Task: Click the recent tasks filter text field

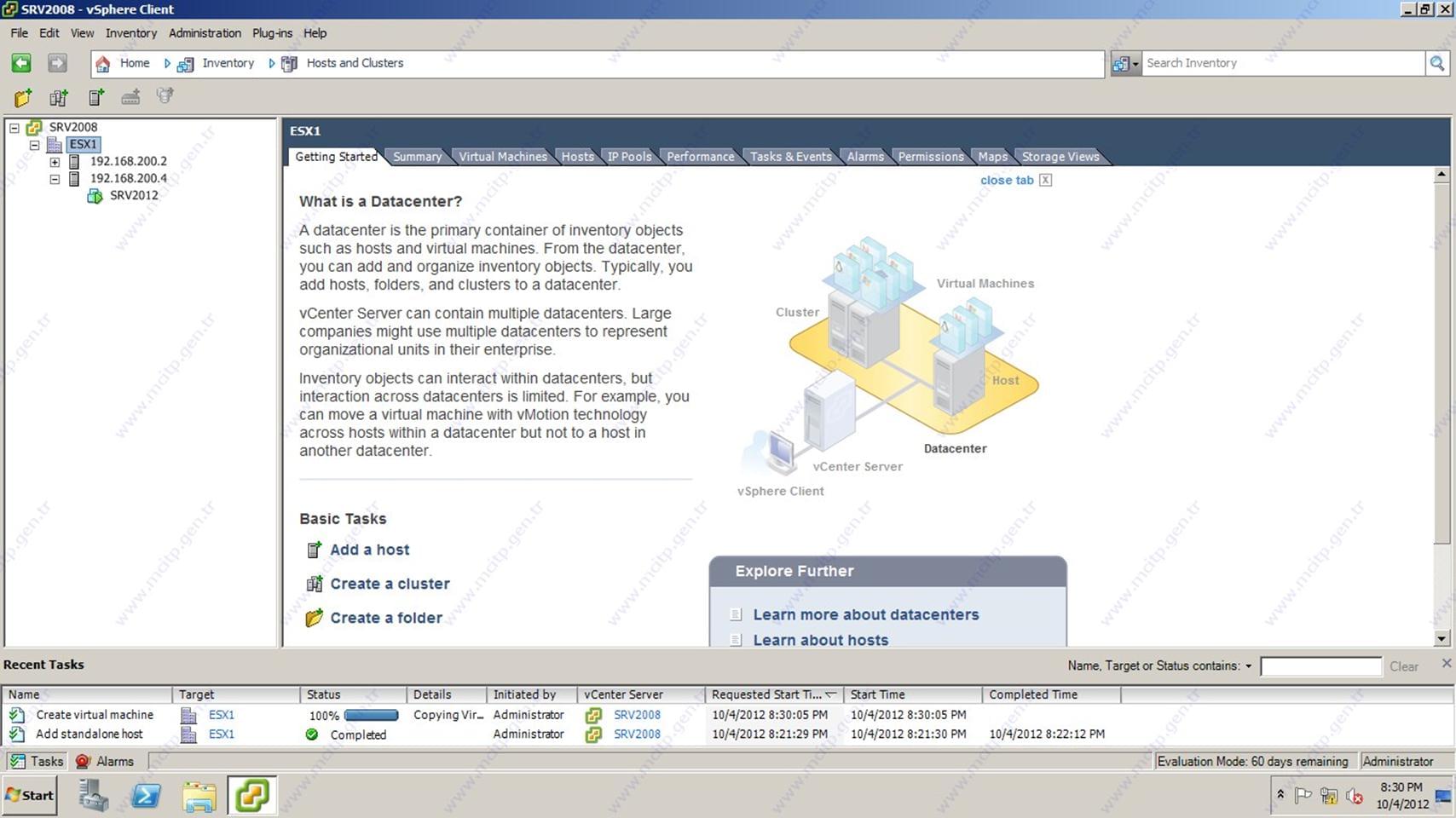Action: point(1320,666)
